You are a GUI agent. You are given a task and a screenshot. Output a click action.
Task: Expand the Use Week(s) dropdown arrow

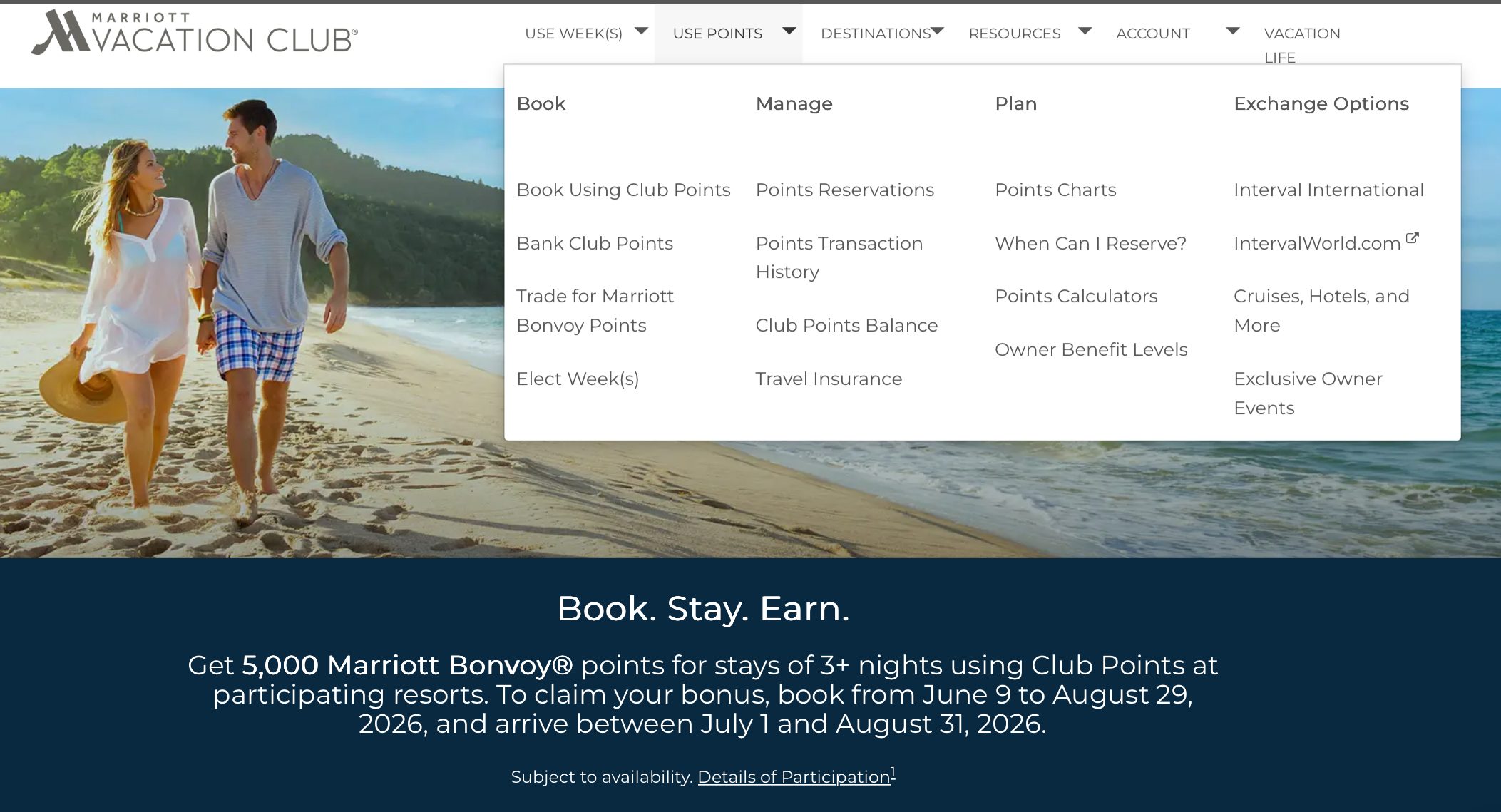641,31
